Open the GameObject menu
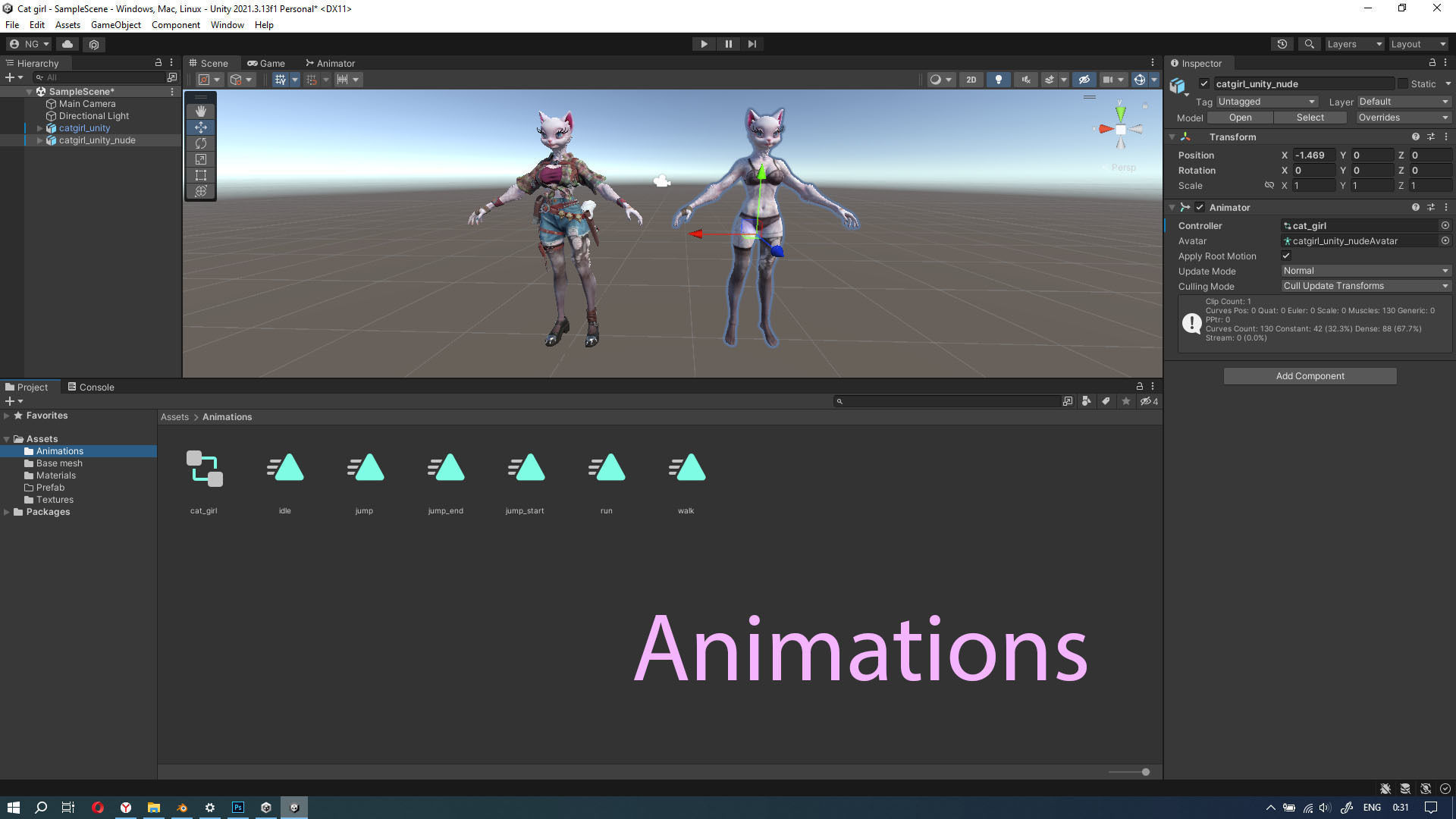Viewport: 1456px width, 819px height. pyautogui.click(x=115, y=25)
